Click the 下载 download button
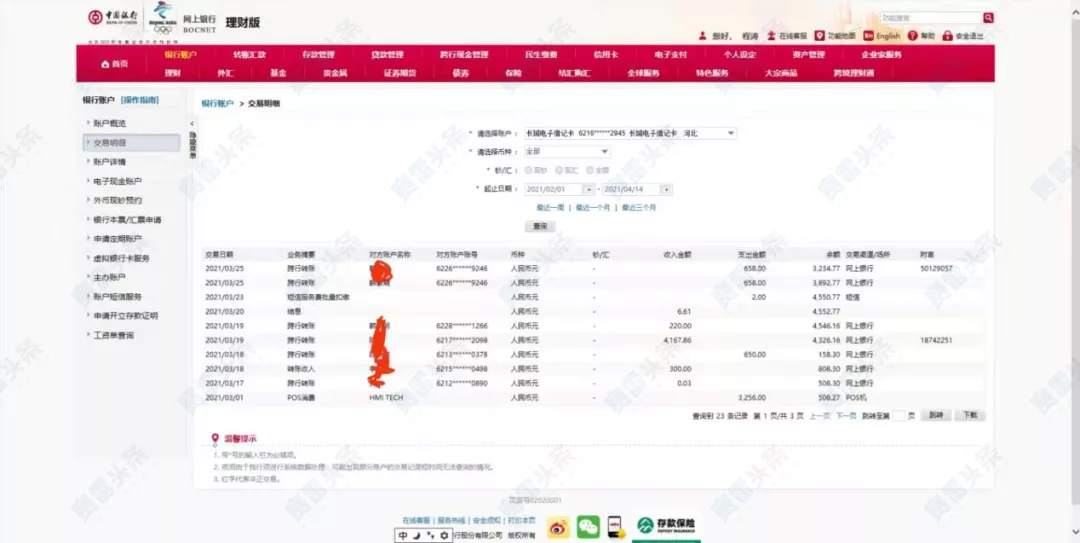 coord(970,416)
